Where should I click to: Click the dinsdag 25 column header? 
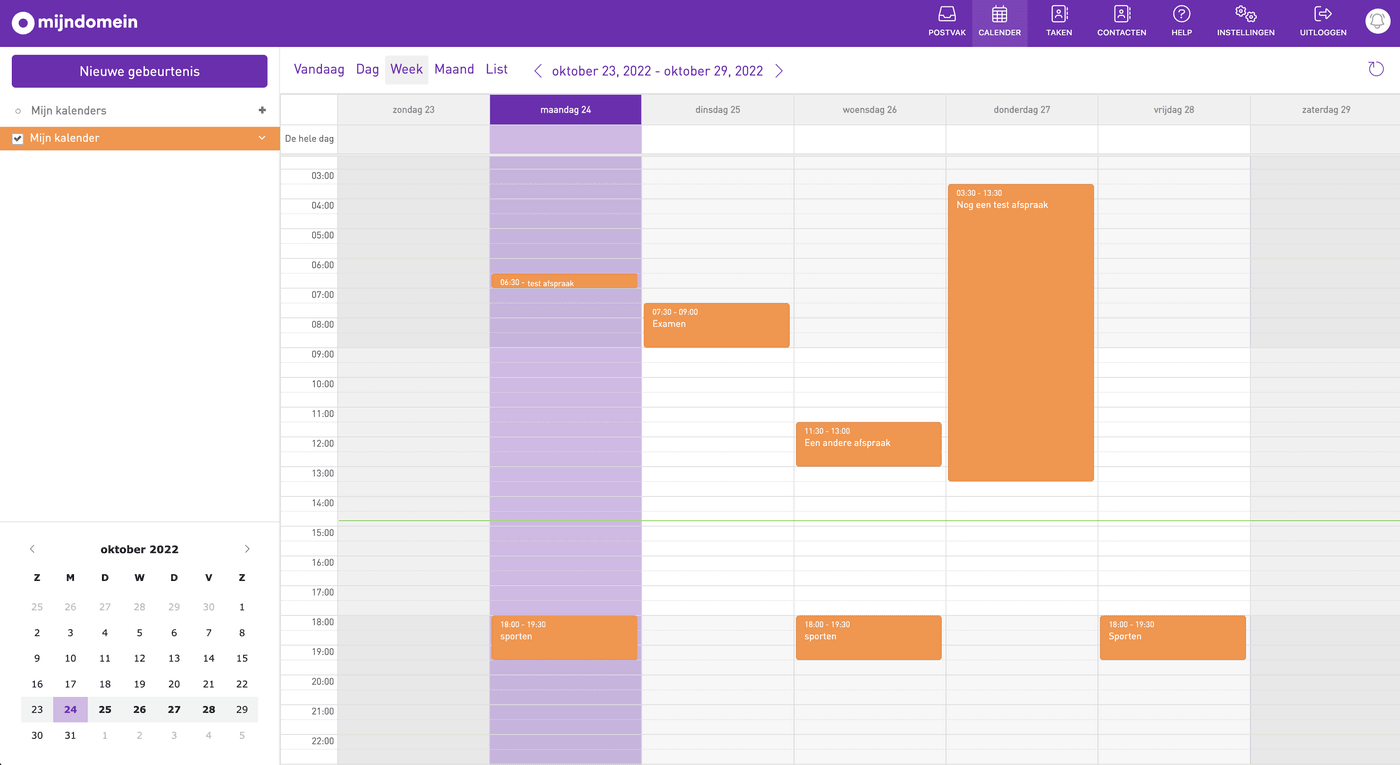pos(717,110)
